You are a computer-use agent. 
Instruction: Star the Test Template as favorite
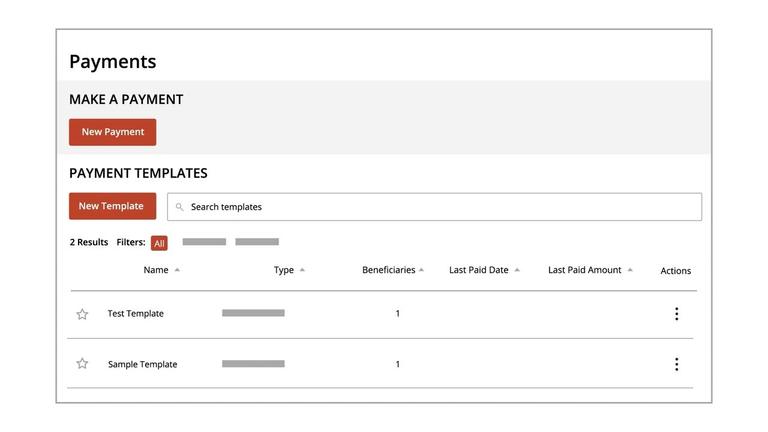coord(82,314)
